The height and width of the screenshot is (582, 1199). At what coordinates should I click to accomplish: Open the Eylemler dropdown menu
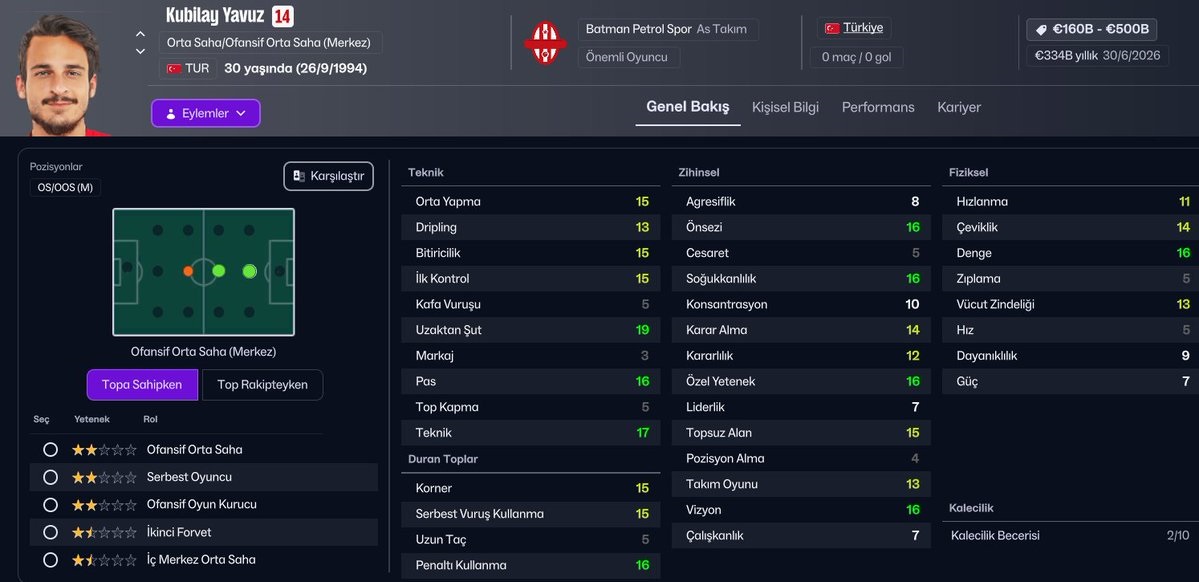click(206, 113)
